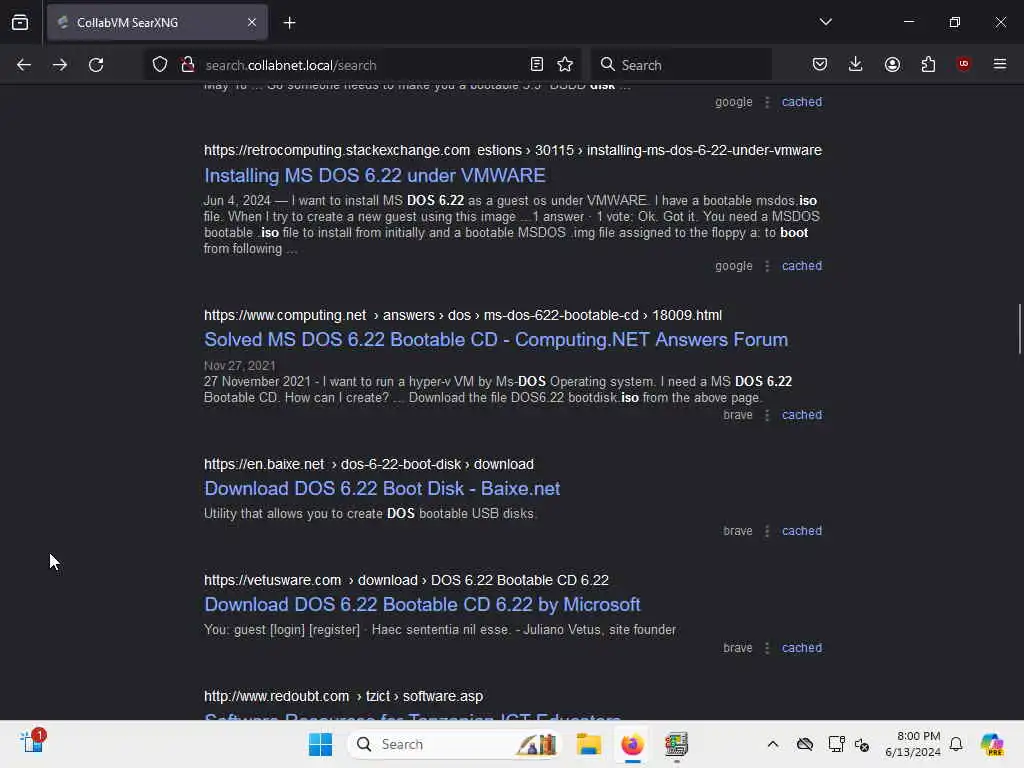The width and height of the screenshot is (1024, 768).
Task: Expand options dots for computing.net result
Action: (x=767, y=415)
